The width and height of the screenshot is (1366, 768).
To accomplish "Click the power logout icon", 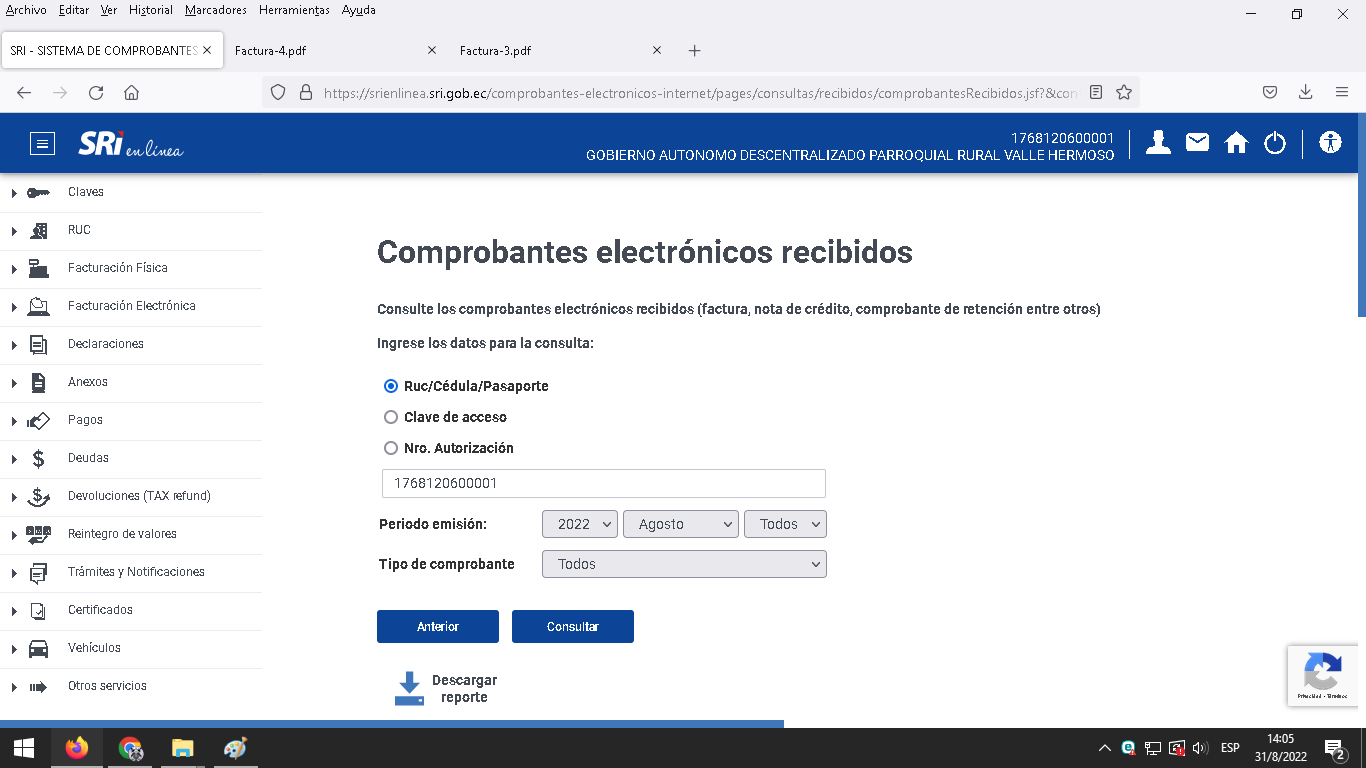I will (1274, 143).
